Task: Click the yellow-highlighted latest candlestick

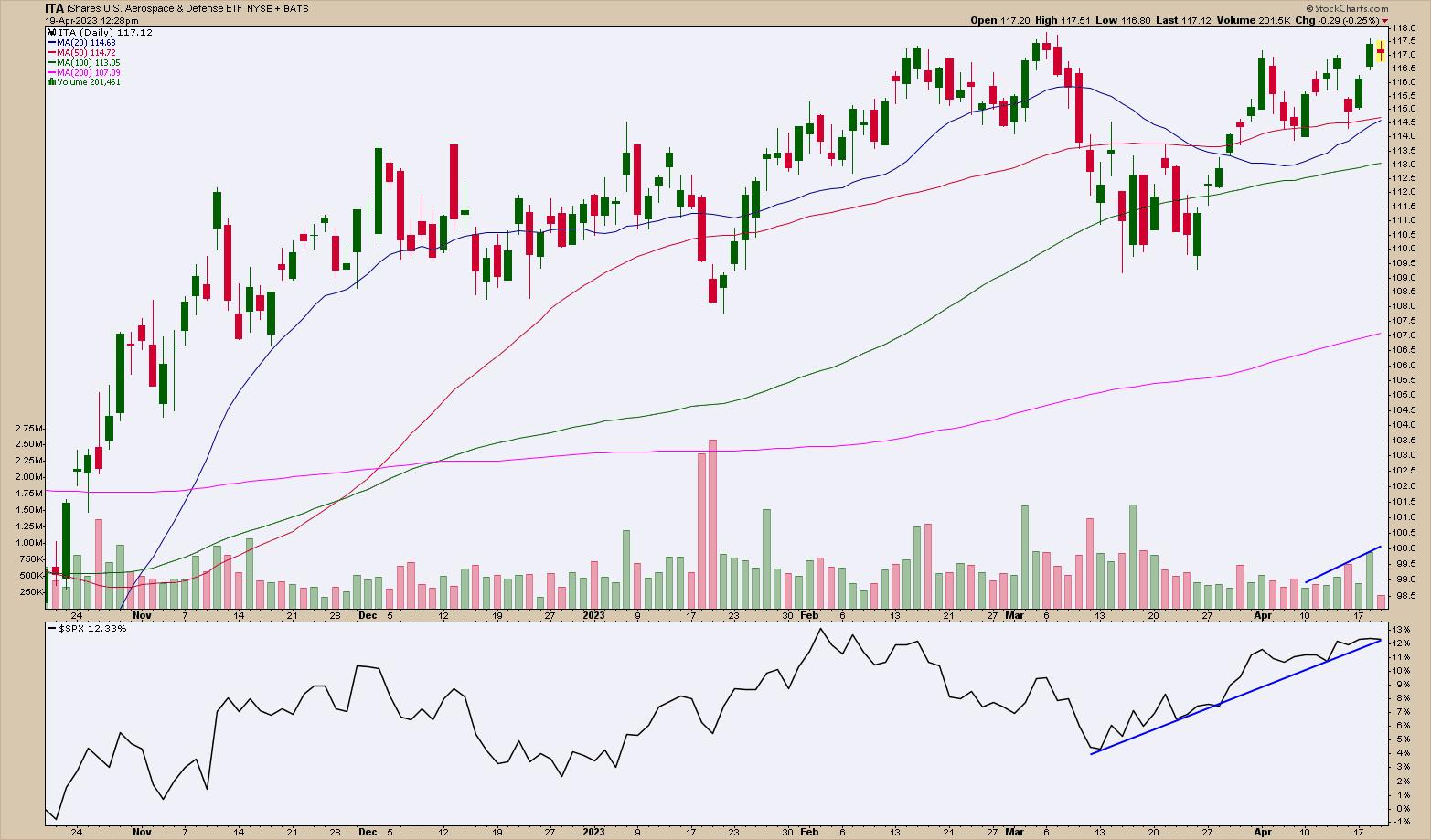Action: coord(1380,50)
